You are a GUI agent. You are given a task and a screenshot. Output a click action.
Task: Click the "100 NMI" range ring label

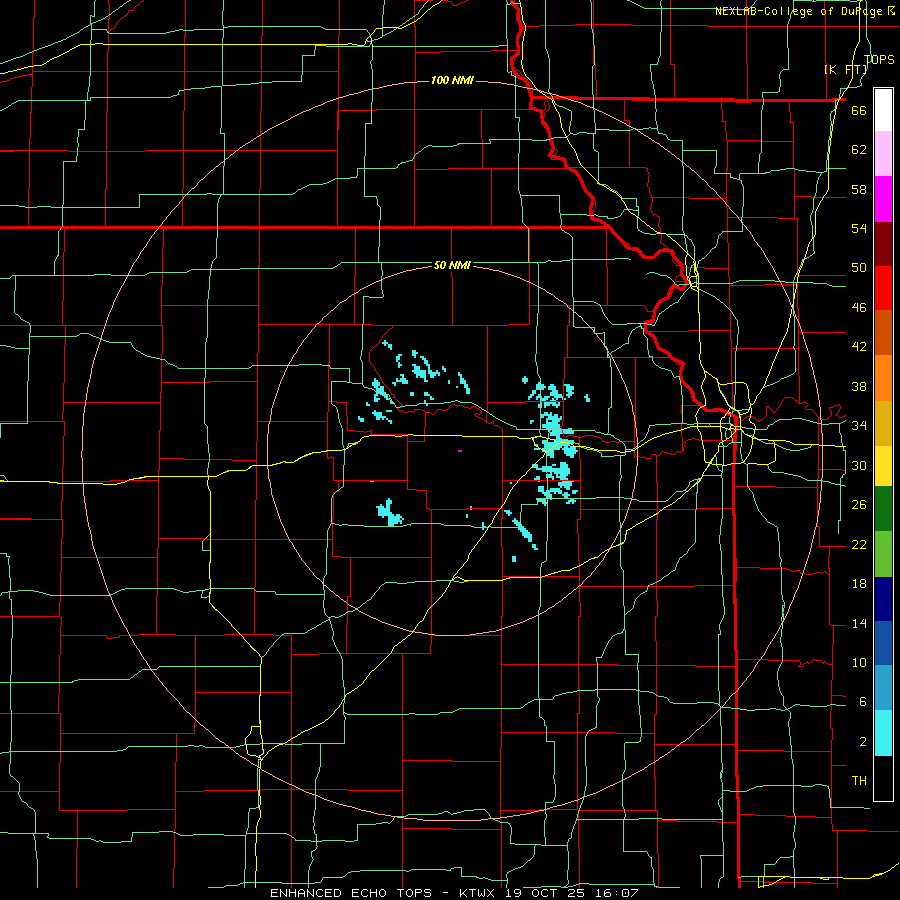tap(452, 80)
